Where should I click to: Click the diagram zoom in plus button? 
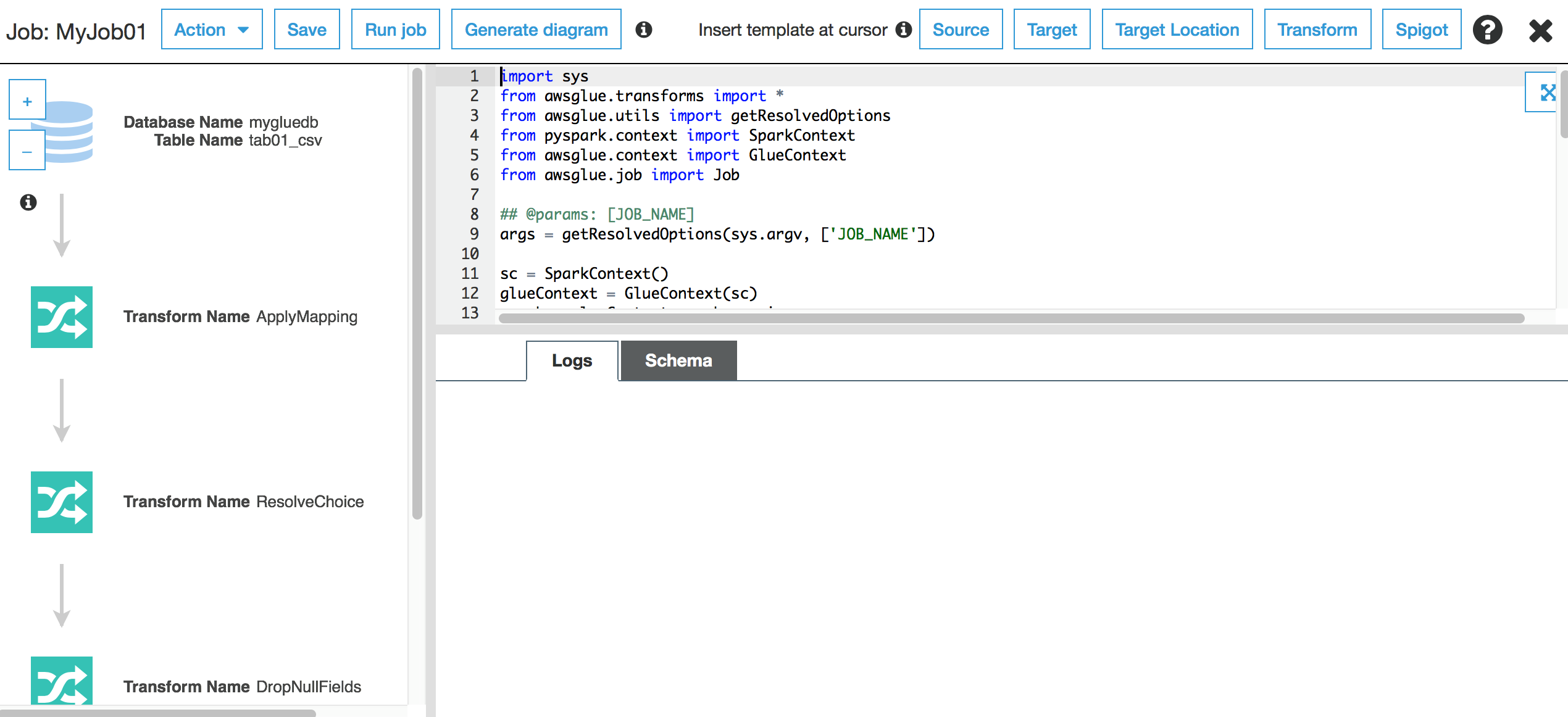coord(27,101)
